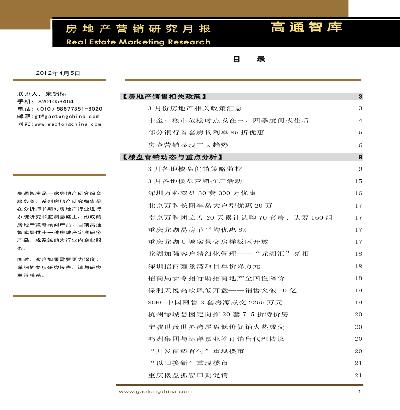Click the website URL in sidebar contacts
400x410 pixels.
[59, 124]
